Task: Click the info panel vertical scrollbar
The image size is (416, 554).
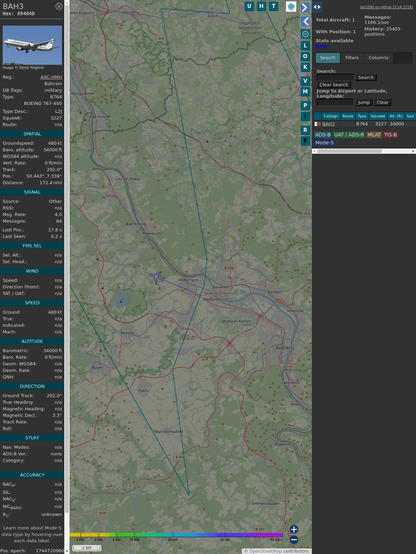Action: point(67,258)
